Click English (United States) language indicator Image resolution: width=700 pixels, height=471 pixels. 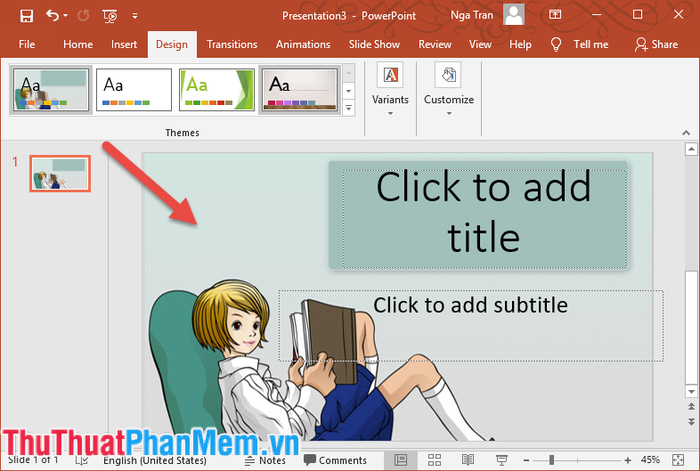tap(155, 460)
